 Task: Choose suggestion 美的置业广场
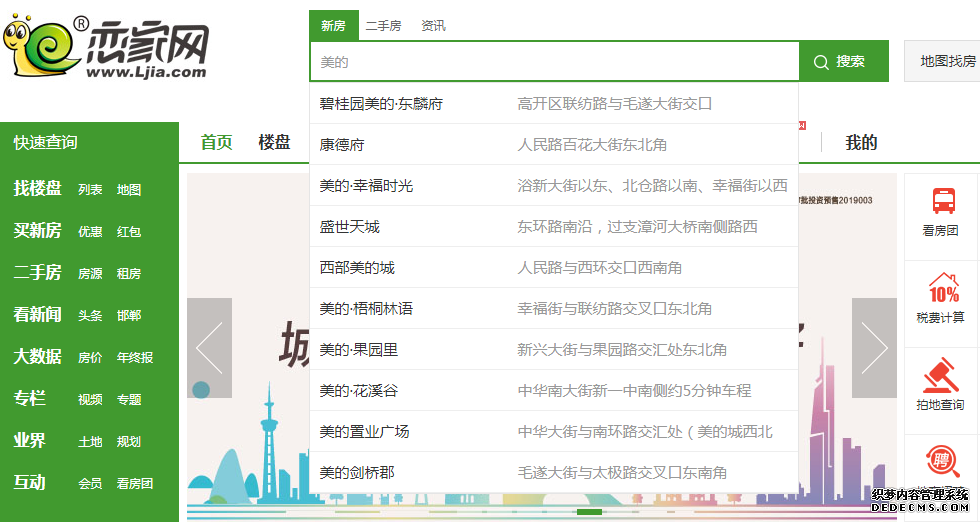coord(554,431)
